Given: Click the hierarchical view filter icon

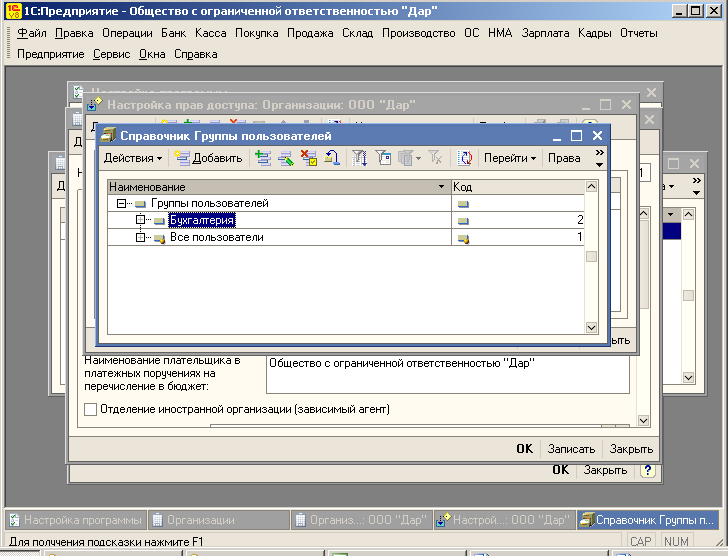Looking at the screenshot, I should tap(359, 158).
